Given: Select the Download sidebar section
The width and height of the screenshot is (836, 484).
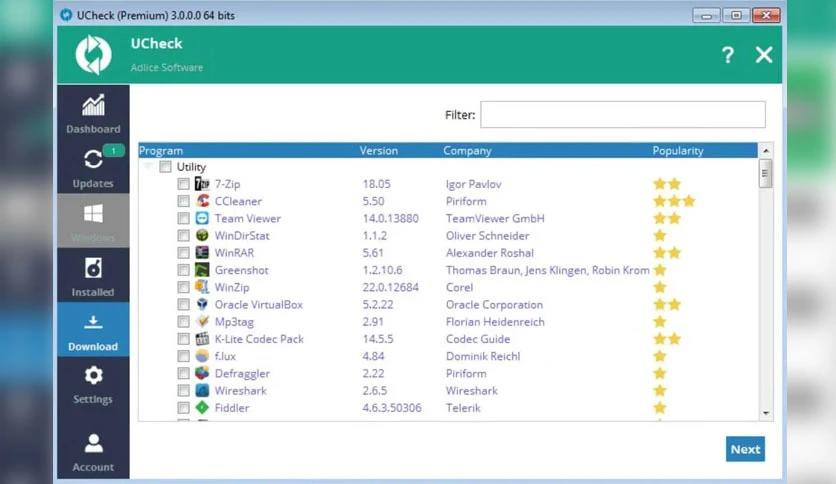Looking at the screenshot, I should [93, 329].
